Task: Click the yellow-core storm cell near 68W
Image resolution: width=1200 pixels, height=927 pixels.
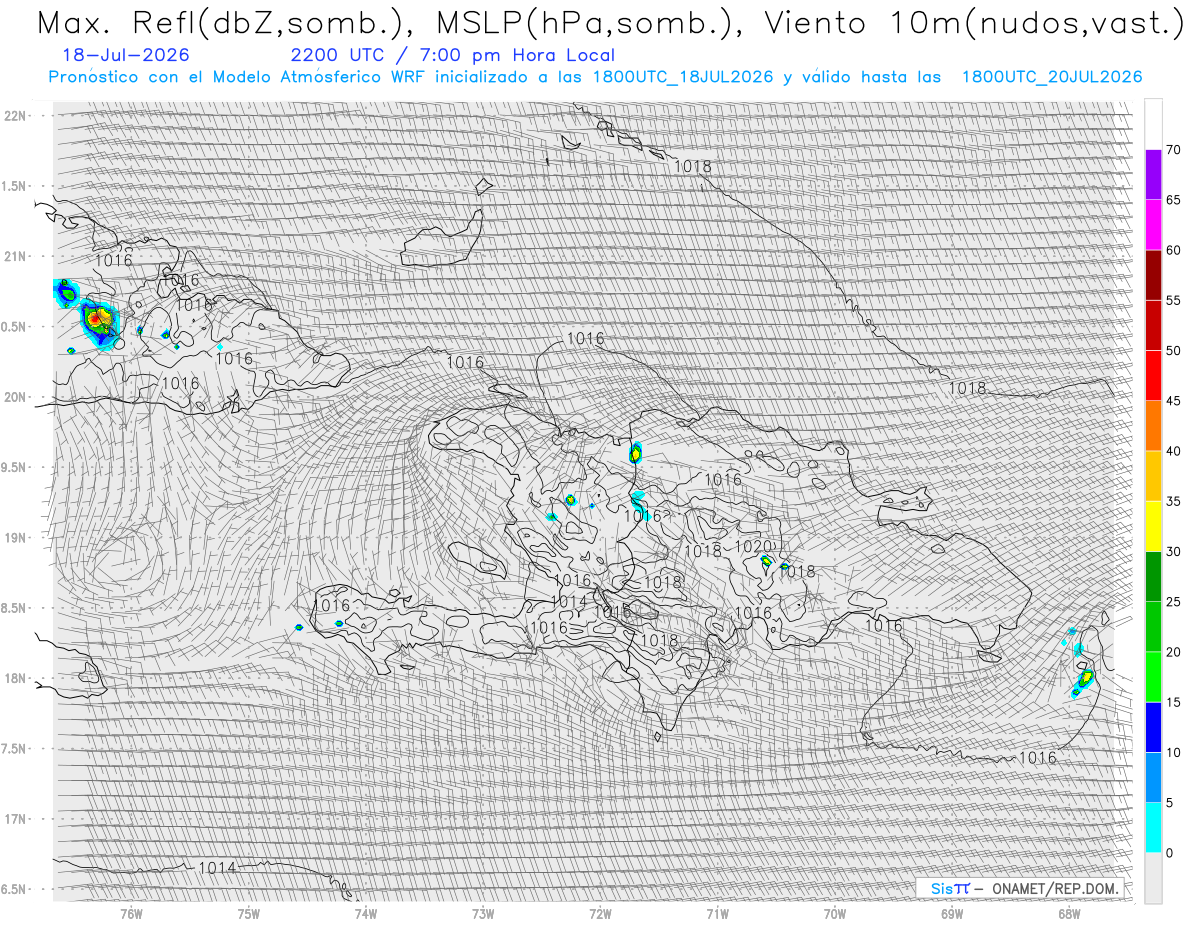Action: 1085,680
